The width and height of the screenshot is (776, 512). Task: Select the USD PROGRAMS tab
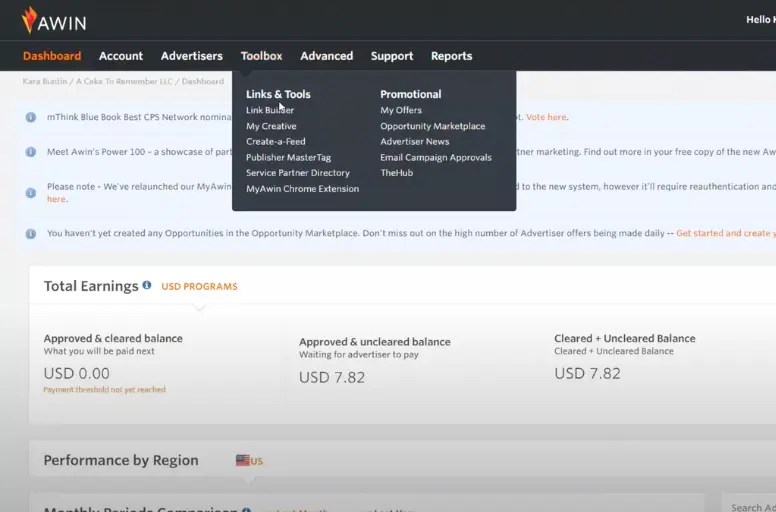tap(199, 286)
